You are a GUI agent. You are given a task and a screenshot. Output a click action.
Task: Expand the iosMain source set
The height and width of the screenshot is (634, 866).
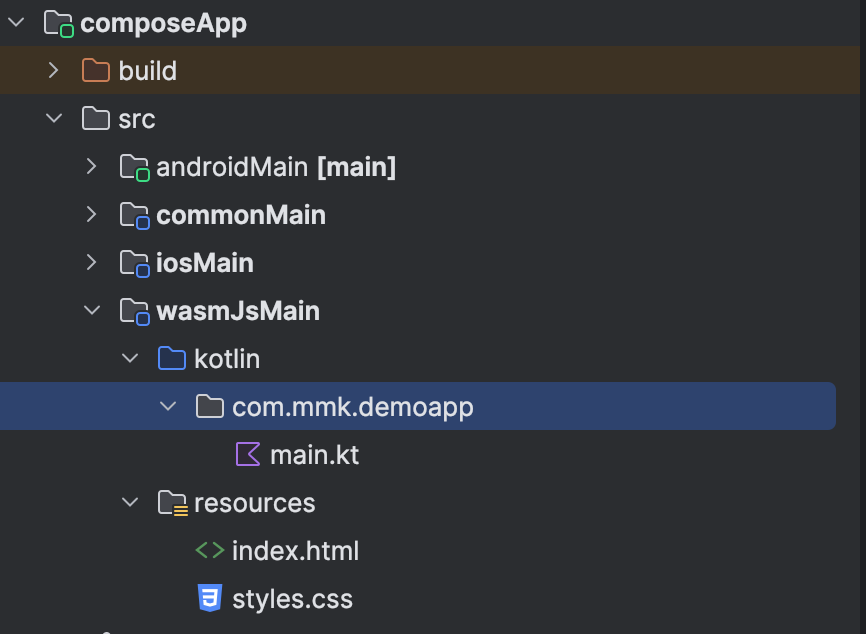tap(91, 262)
